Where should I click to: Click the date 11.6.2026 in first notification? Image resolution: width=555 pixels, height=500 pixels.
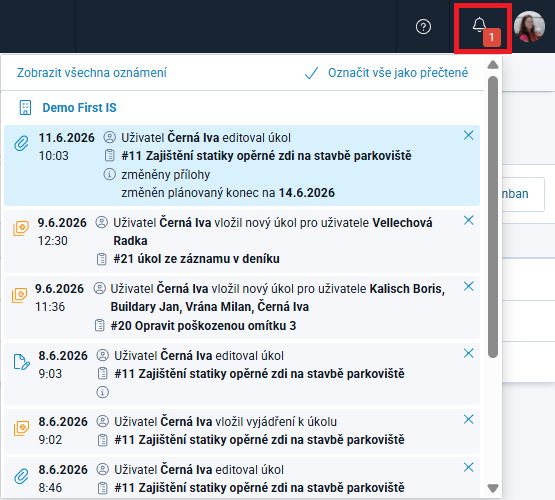point(67,138)
